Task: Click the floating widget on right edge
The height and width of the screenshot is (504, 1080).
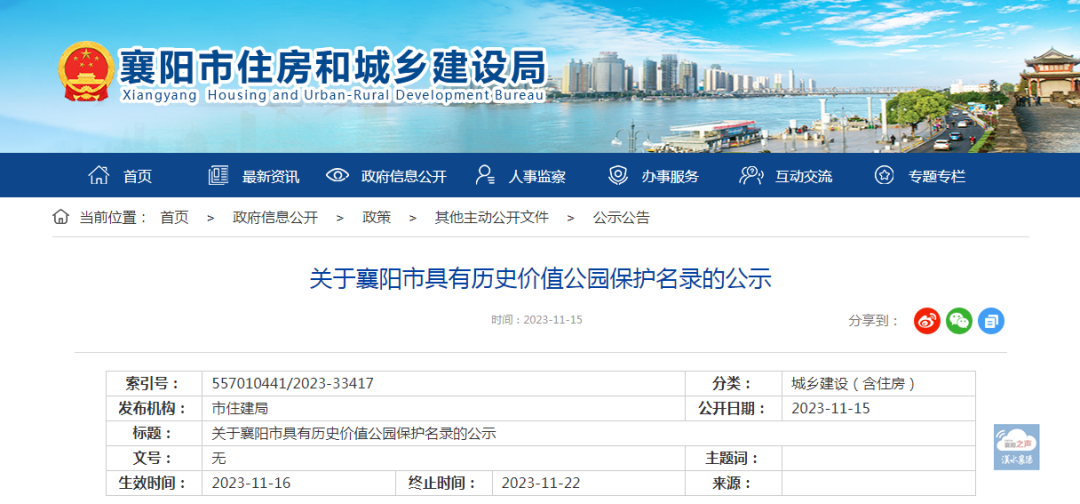Action: click(1016, 447)
